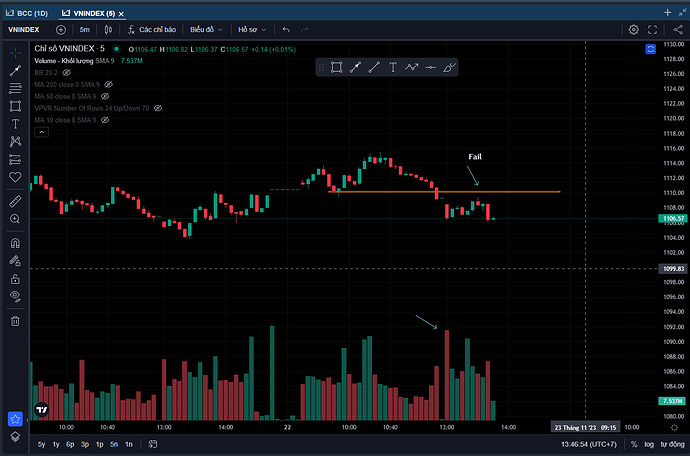
Task: Pick the polyline path tool in floating toolbar
Action: point(412,67)
